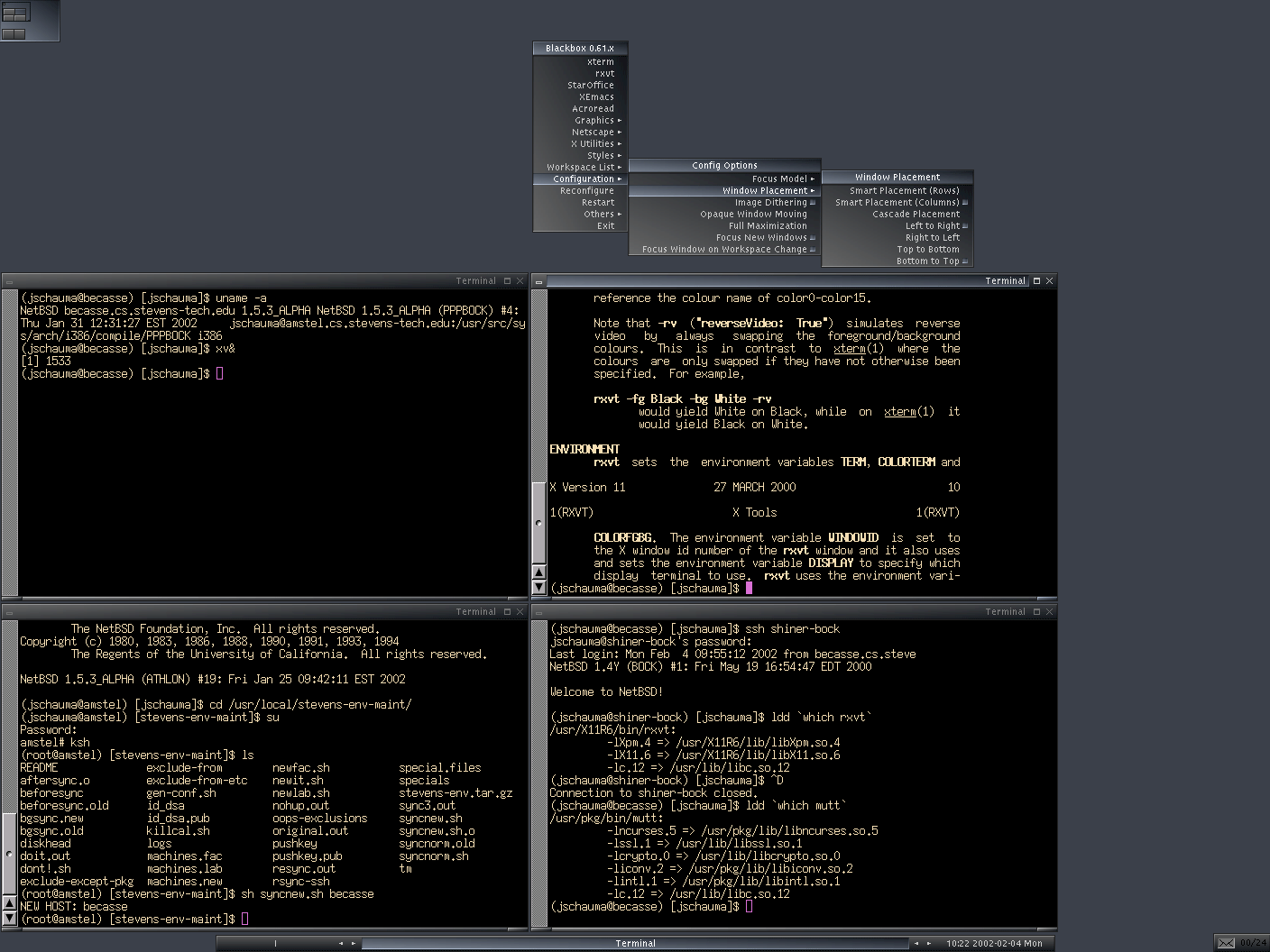
Task: Click the next window arrow beside the clock
Action: (929, 943)
